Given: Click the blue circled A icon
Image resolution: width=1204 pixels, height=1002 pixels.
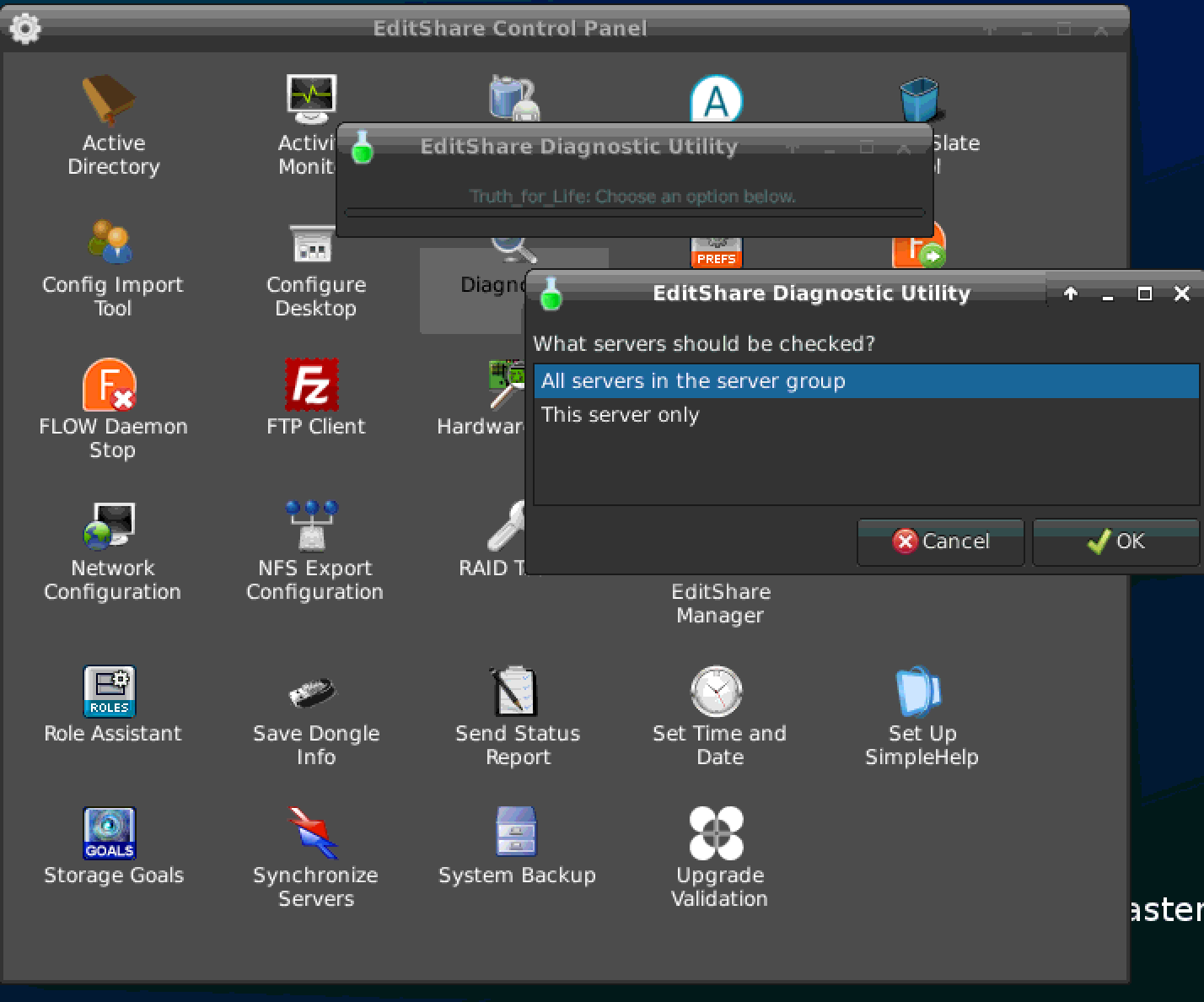Looking at the screenshot, I should coord(717,100).
